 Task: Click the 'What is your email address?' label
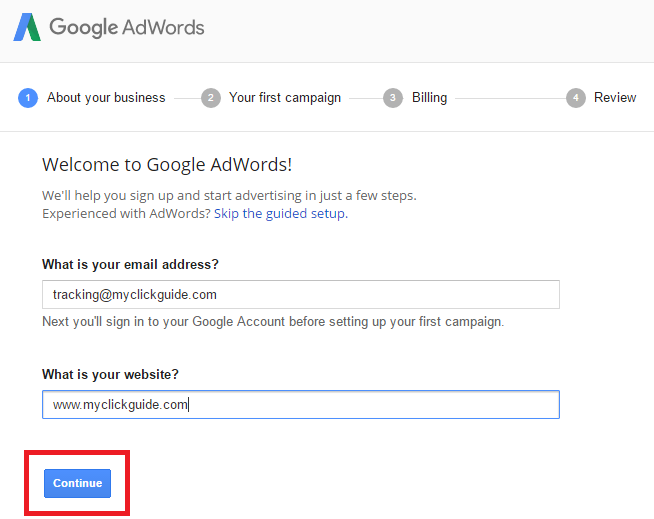click(x=130, y=265)
